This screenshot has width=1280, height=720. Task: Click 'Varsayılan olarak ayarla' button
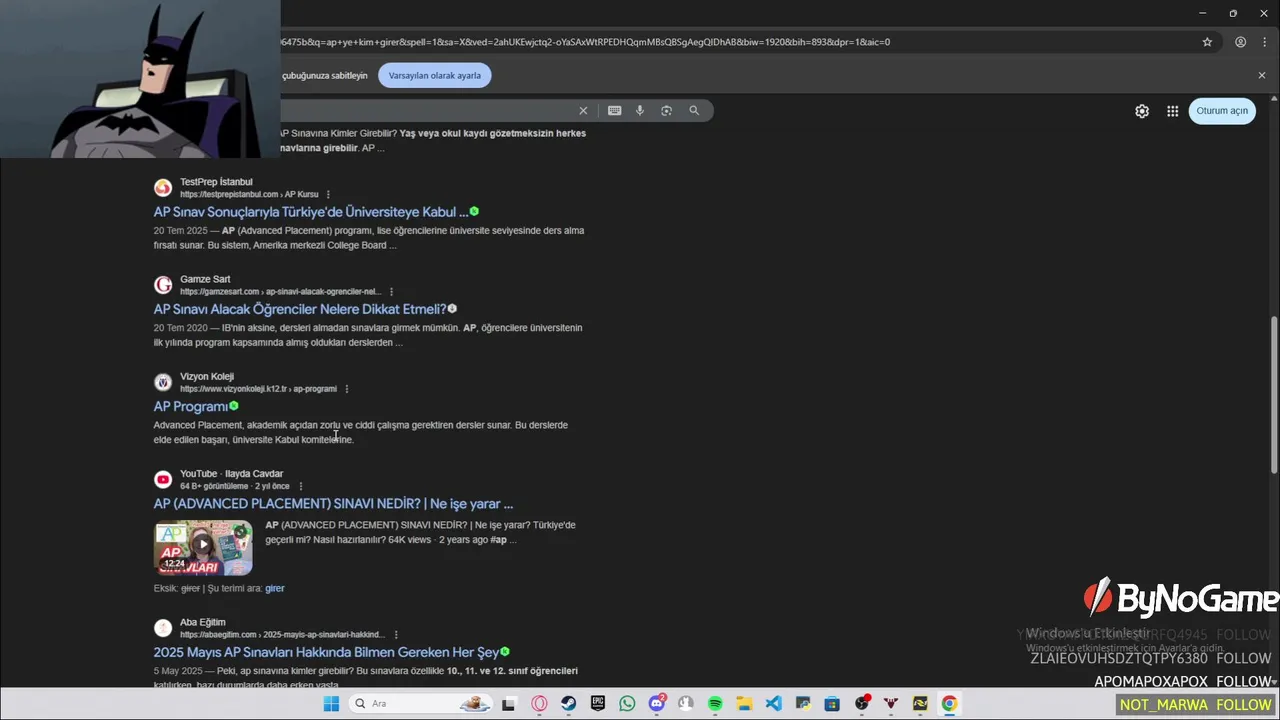point(434,75)
